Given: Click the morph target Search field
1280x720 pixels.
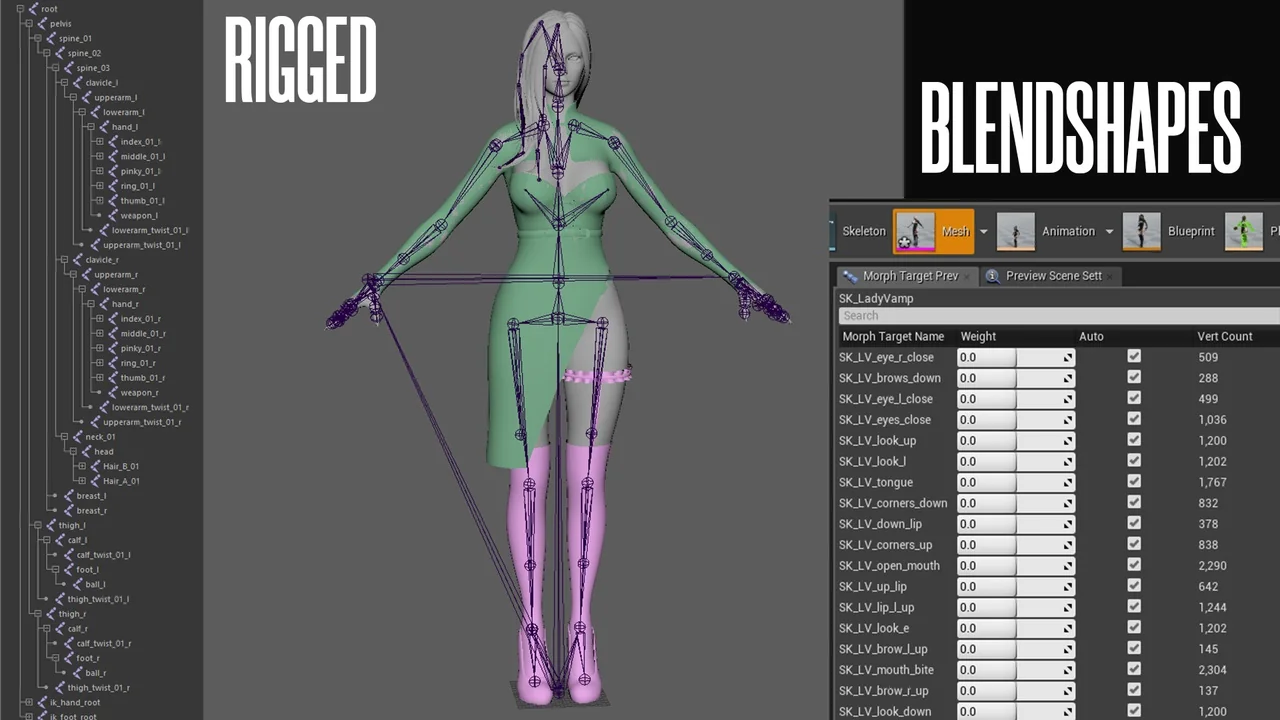Looking at the screenshot, I should coord(1055,315).
